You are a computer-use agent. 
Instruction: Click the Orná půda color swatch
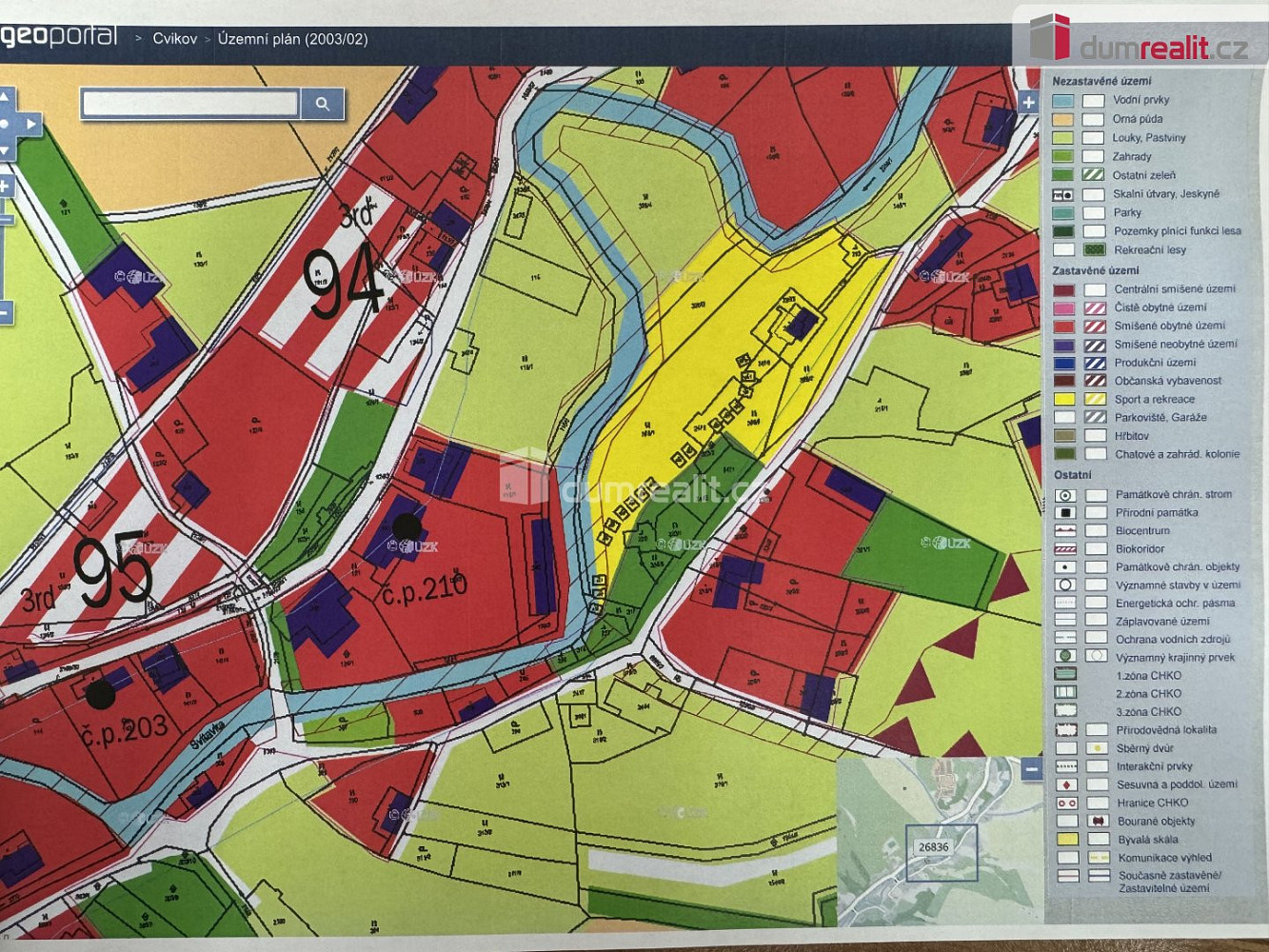pos(1063,120)
